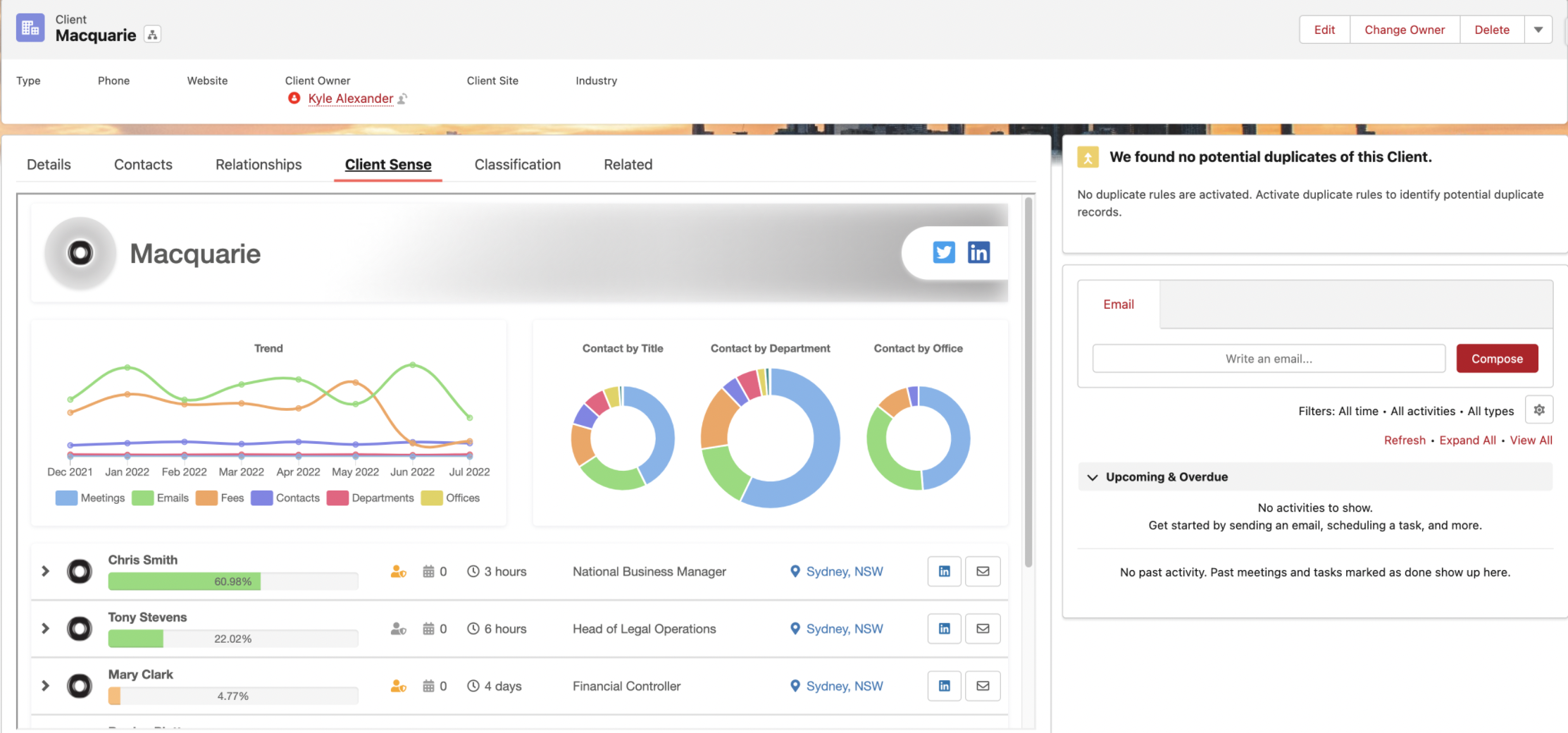Click map pin in Tony Stevens row
This screenshot has width=1568, height=733.
click(795, 629)
